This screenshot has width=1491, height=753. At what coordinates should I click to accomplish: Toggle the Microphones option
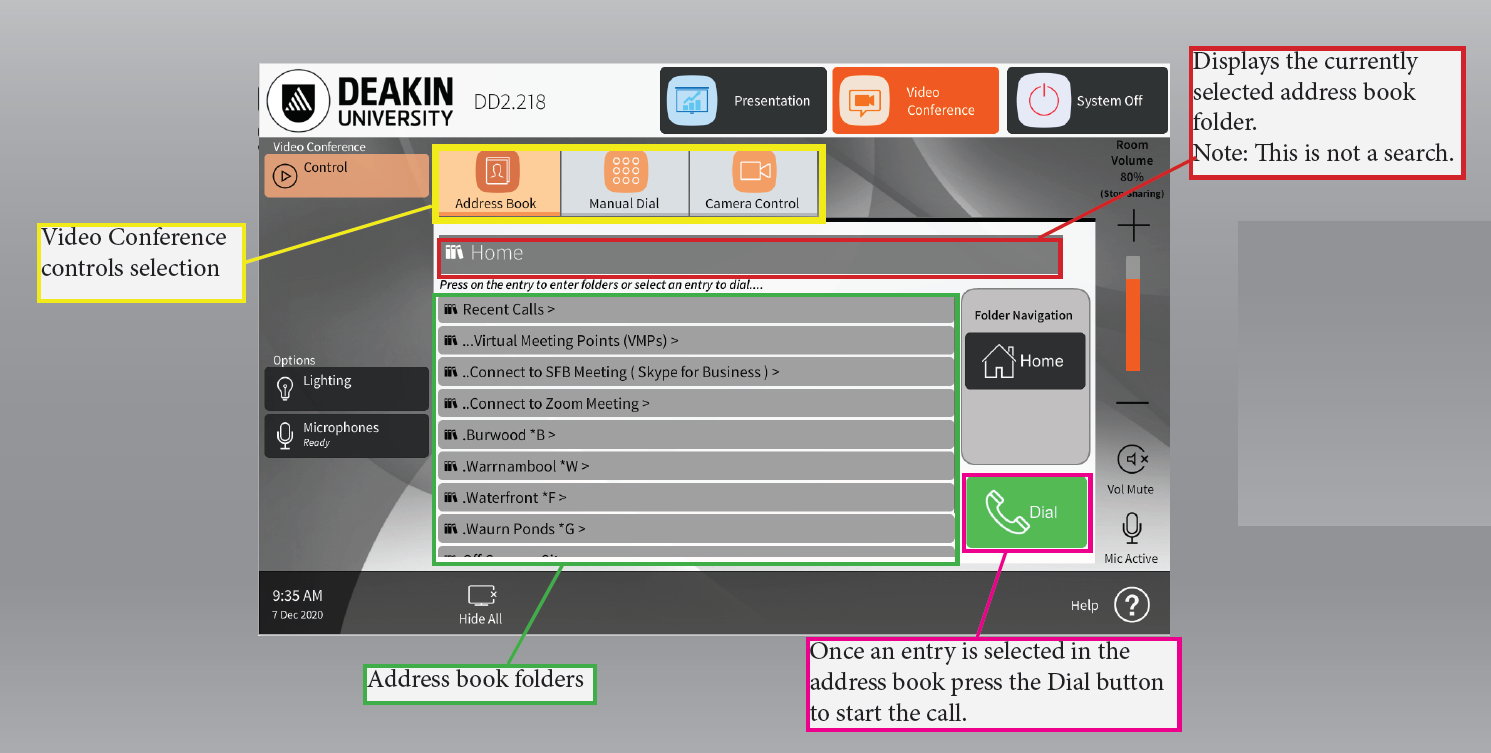tap(346, 435)
